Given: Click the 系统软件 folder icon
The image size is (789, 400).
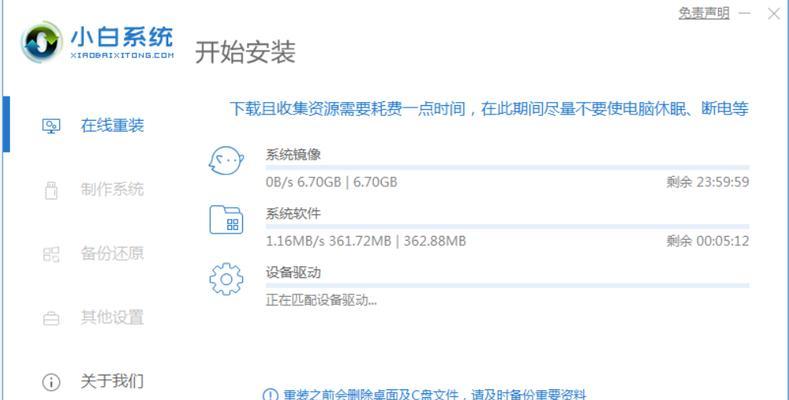Looking at the screenshot, I should coord(226,220).
